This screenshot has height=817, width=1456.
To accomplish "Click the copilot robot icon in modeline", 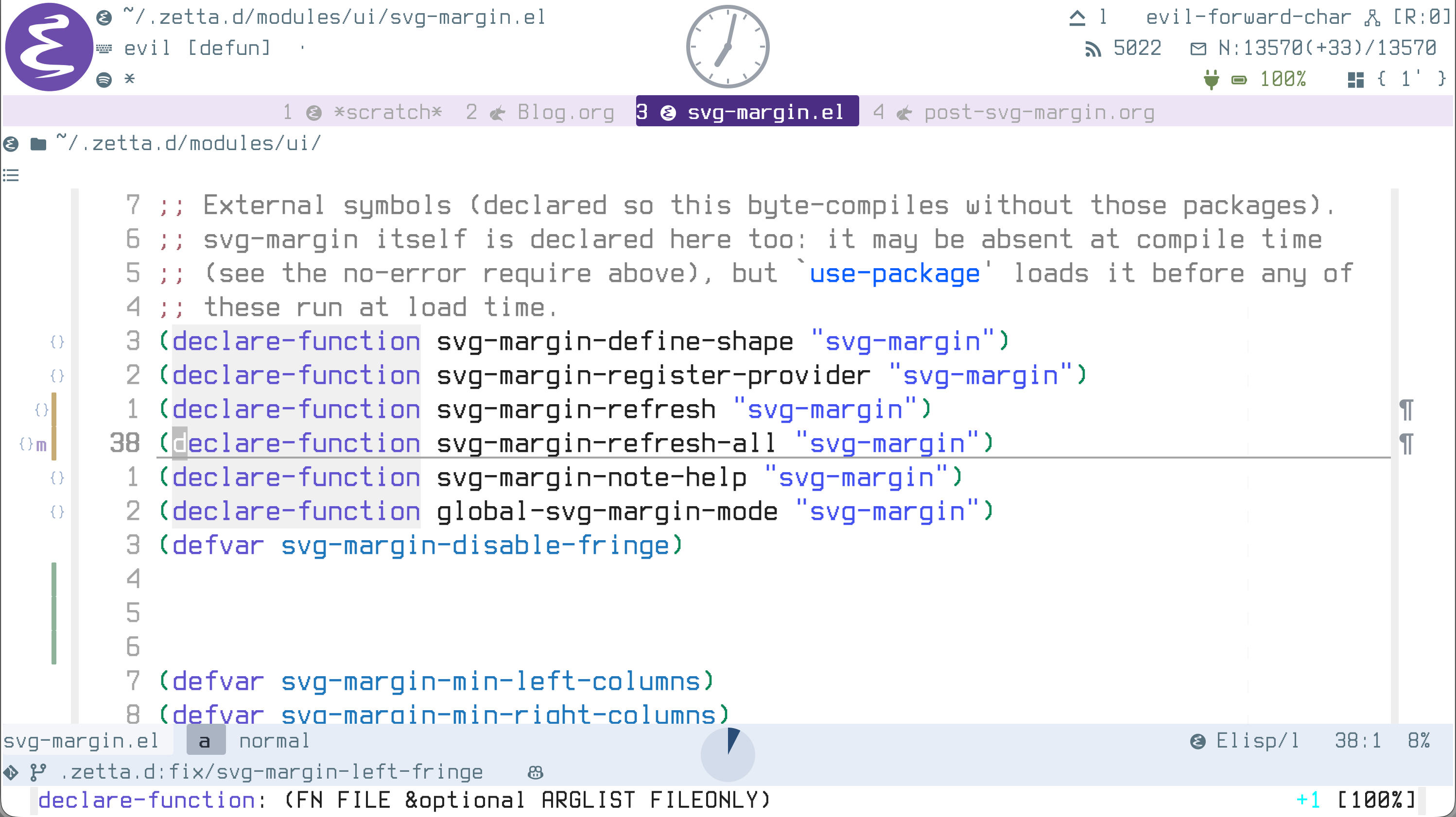I will (535, 772).
